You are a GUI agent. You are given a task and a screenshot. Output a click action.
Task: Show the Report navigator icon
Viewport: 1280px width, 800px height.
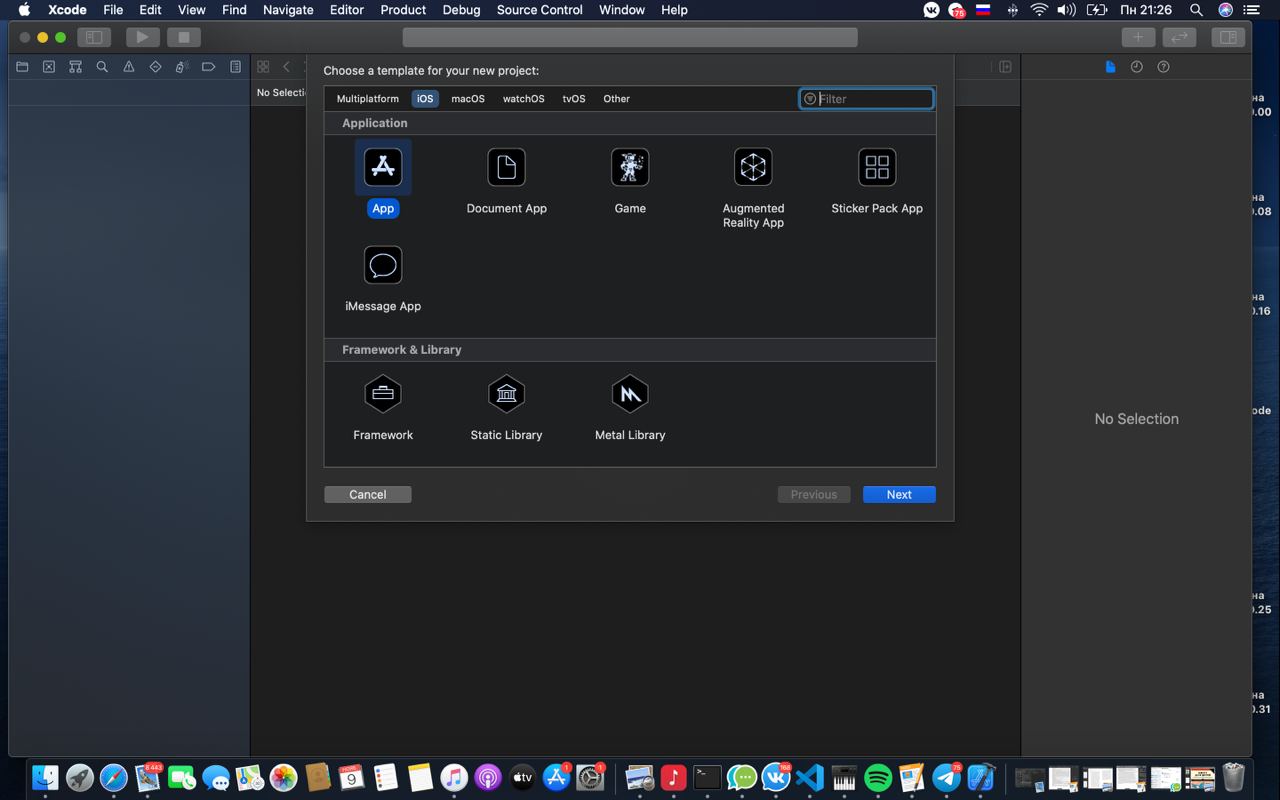[x=235, y=67]
